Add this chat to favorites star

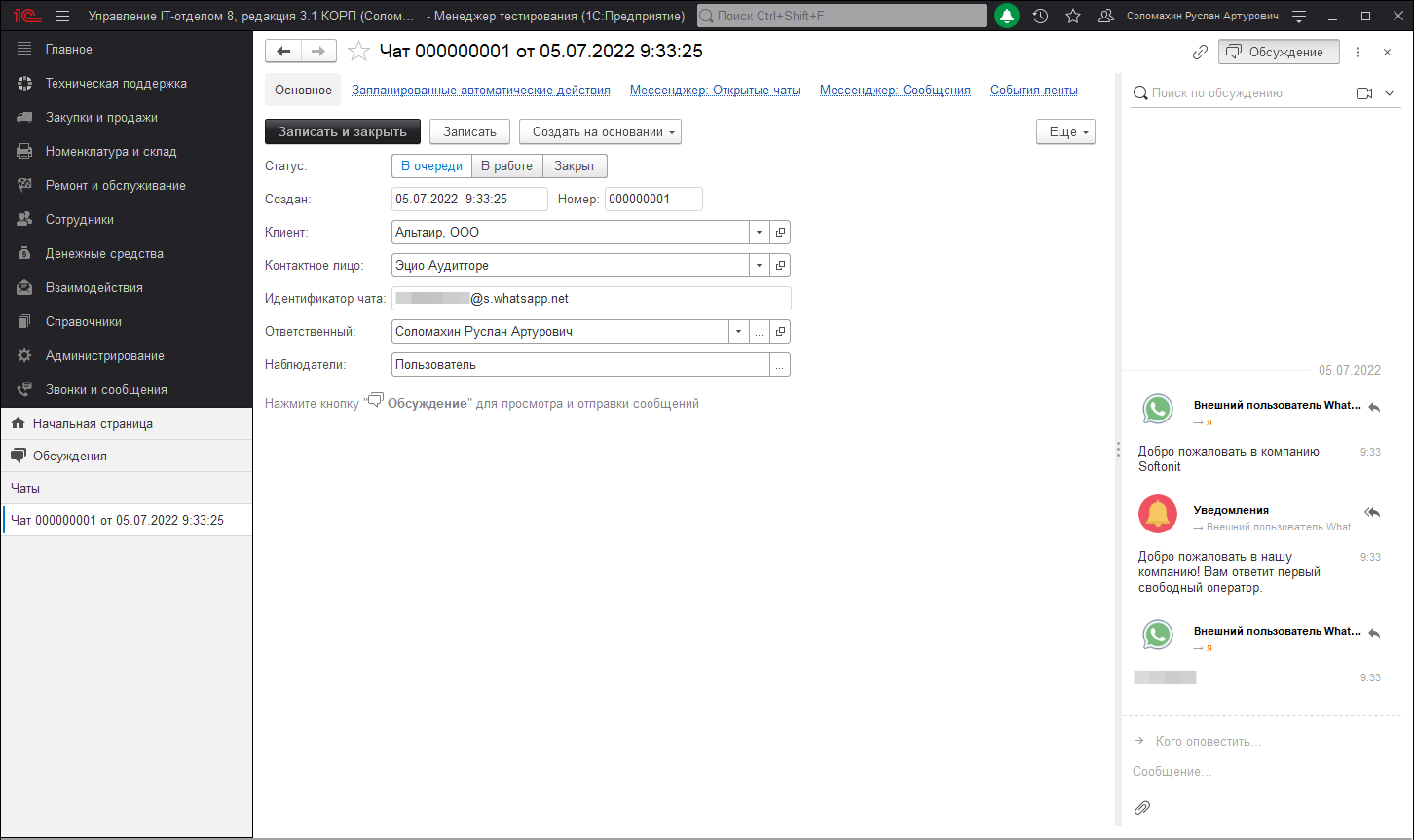(358, 52)
